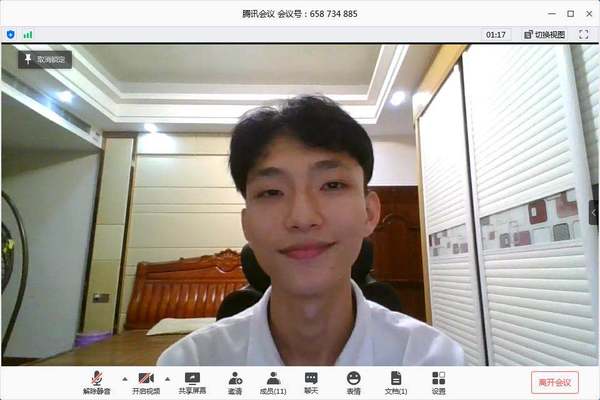Viewport: 600px width, 400px height.
Task: Expand audio options arrow beside 解除静音
Action: point(124,379)
